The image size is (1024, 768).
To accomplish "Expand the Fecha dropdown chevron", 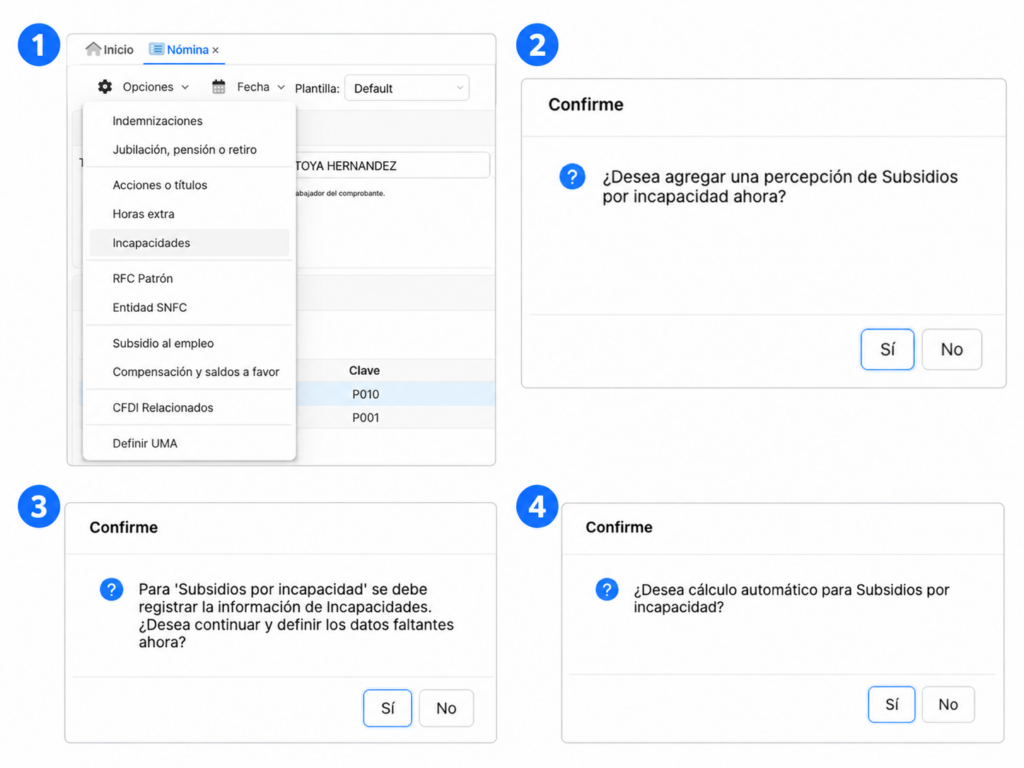I will click(x=281, y=87).
